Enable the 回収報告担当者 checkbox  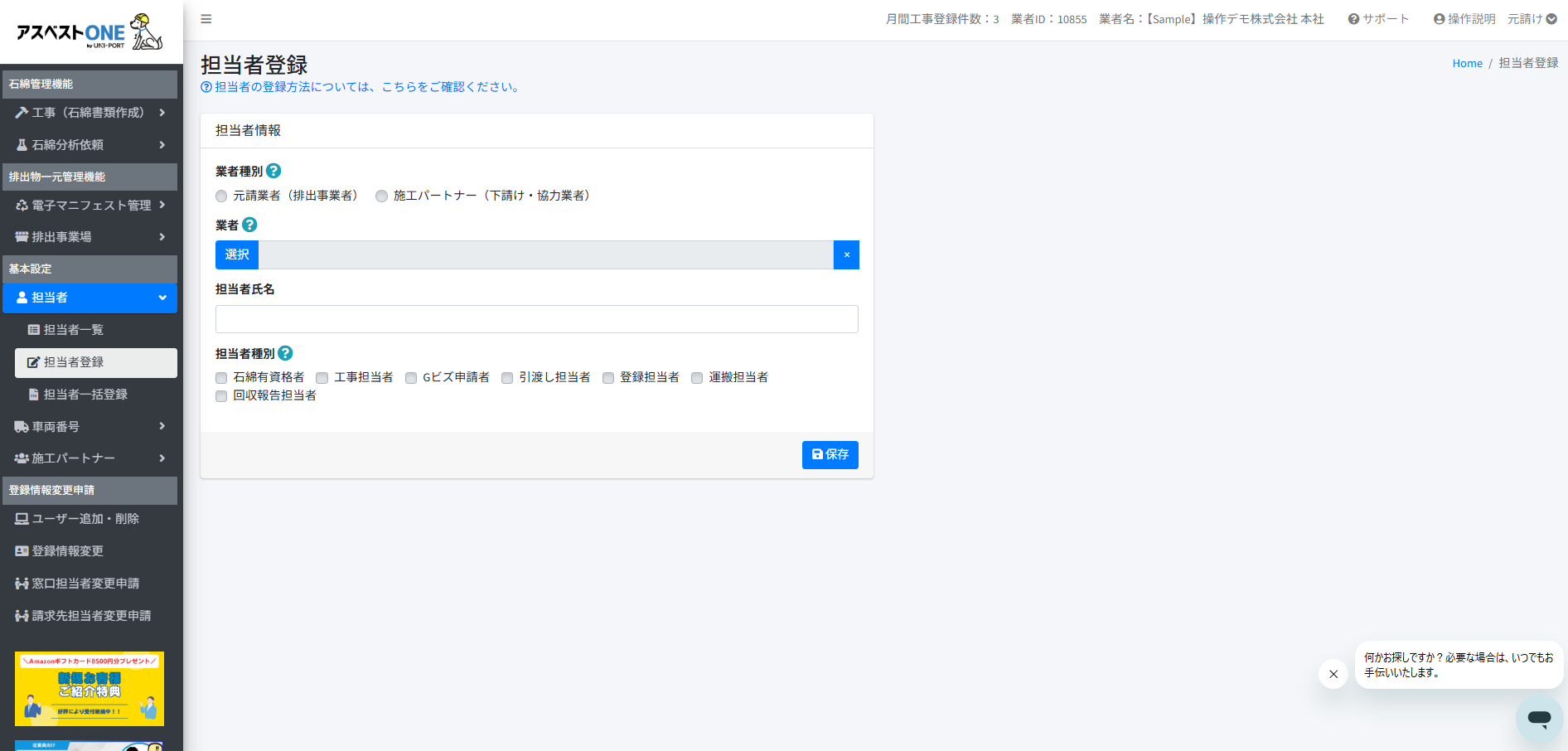pyautogui.click(x=221, y=396)
